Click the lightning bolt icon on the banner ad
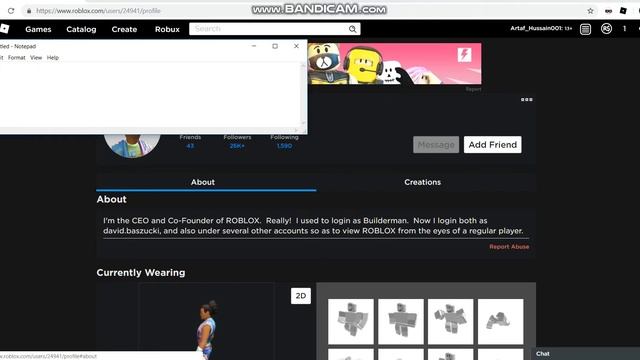 (464, 55)
